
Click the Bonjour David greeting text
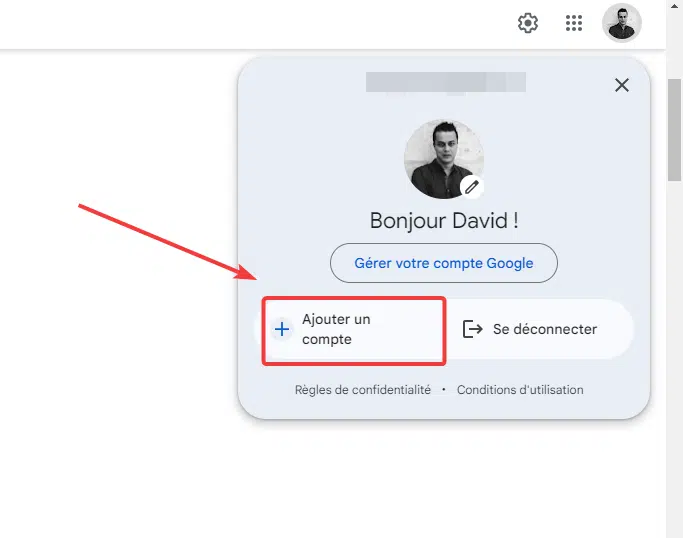click(x=443, y=221)
